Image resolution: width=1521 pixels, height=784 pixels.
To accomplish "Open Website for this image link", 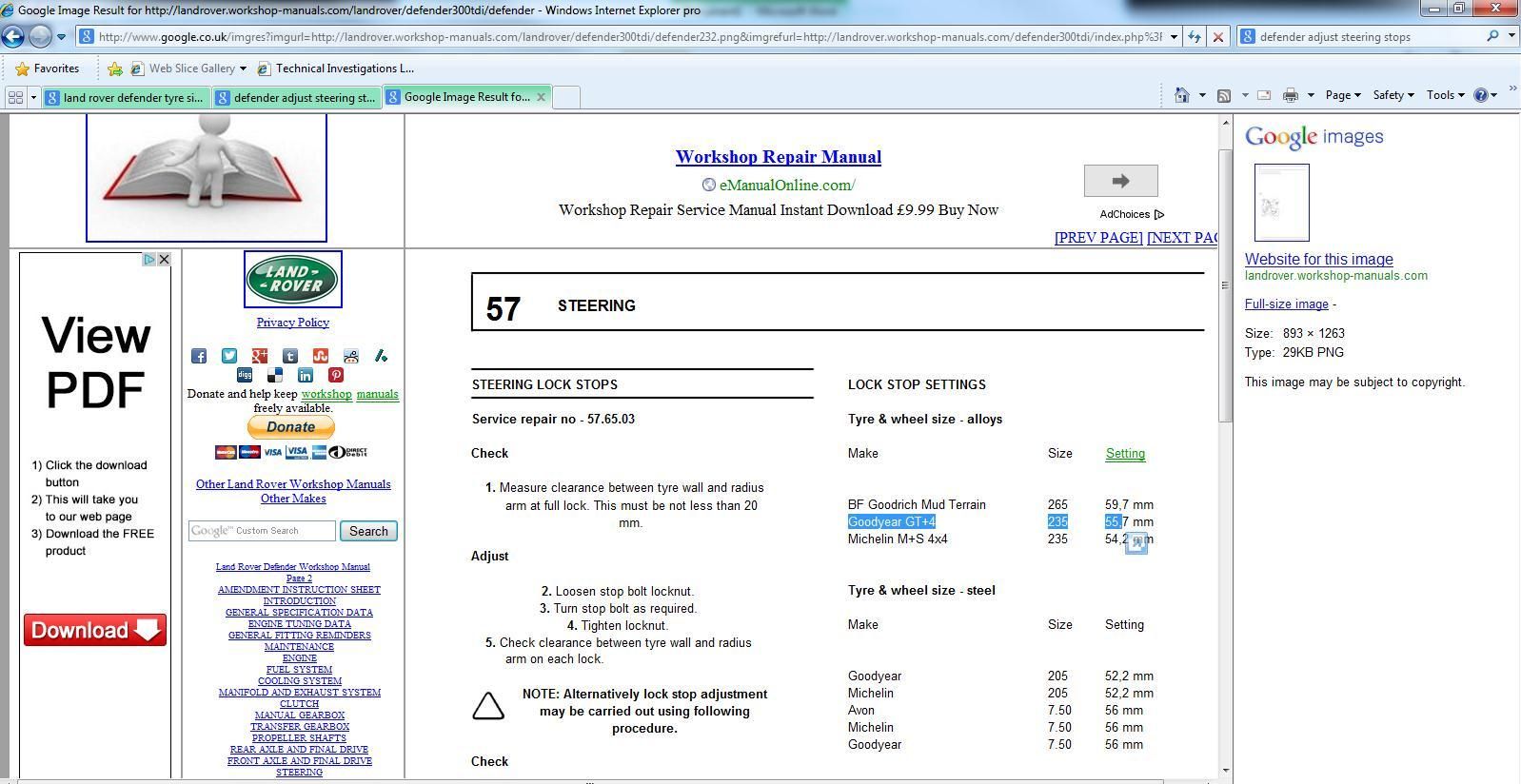I will tap(1318, 259).
